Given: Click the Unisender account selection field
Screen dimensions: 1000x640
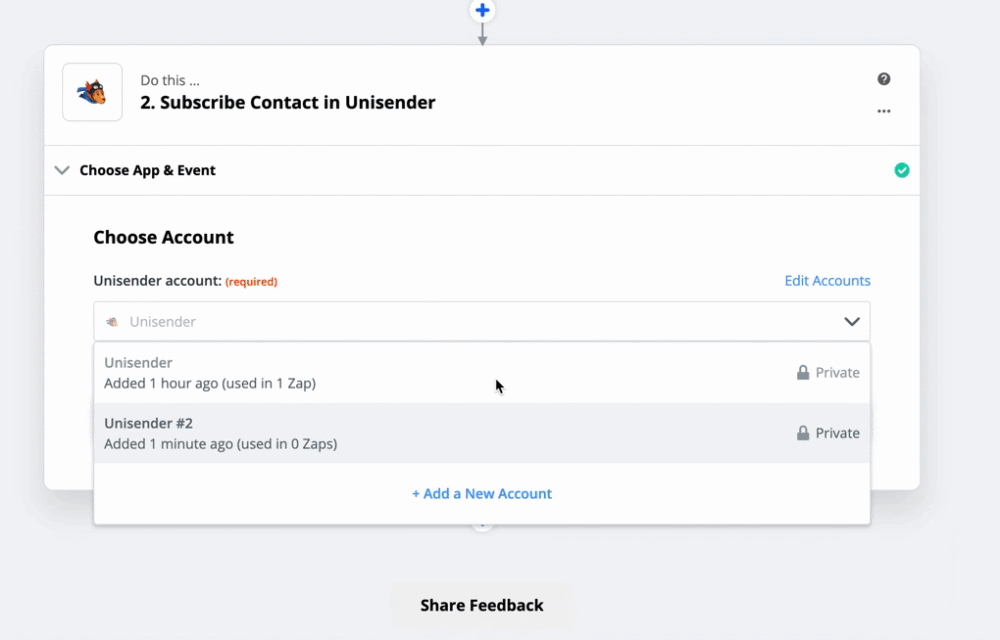Looking at the screenshot, I should [482, 321].
